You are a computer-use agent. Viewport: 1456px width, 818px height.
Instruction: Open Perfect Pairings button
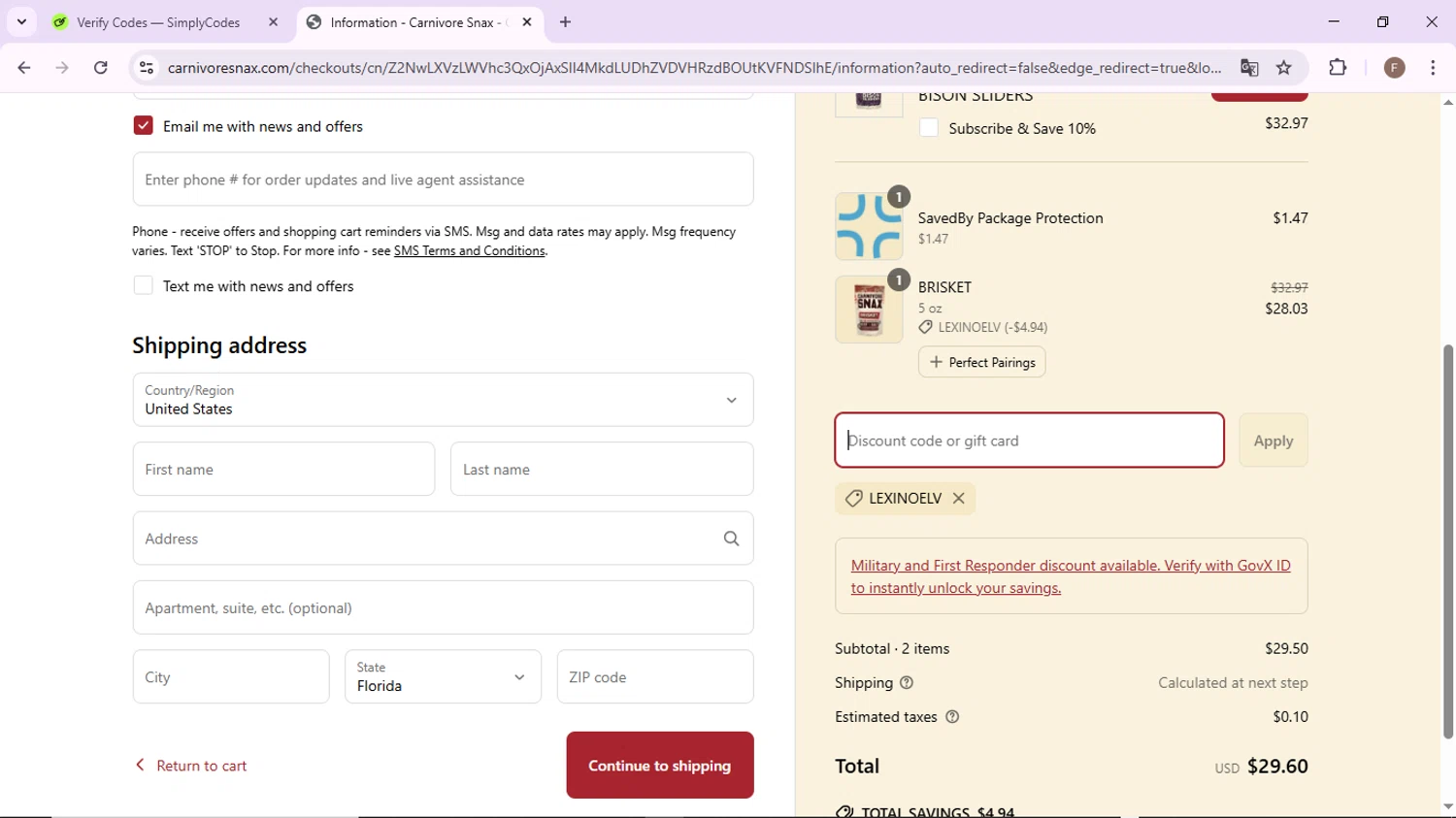981,362
